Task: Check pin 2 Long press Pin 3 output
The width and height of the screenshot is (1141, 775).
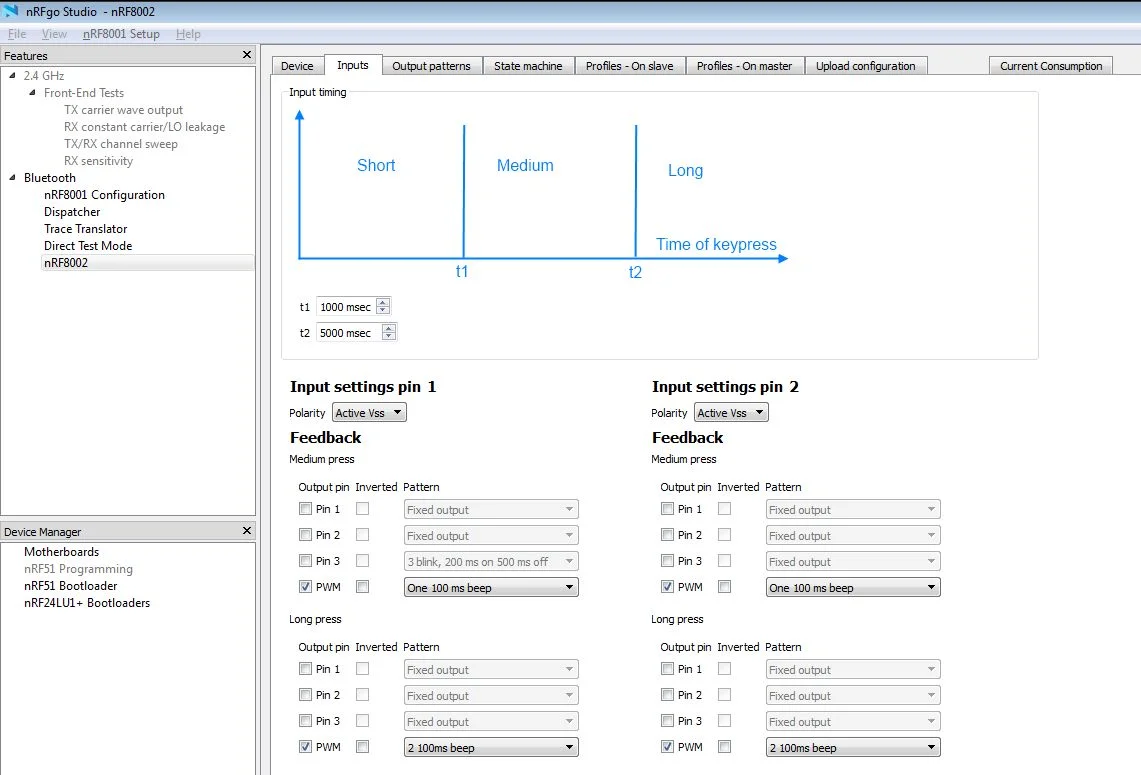Action: (667, 720)
